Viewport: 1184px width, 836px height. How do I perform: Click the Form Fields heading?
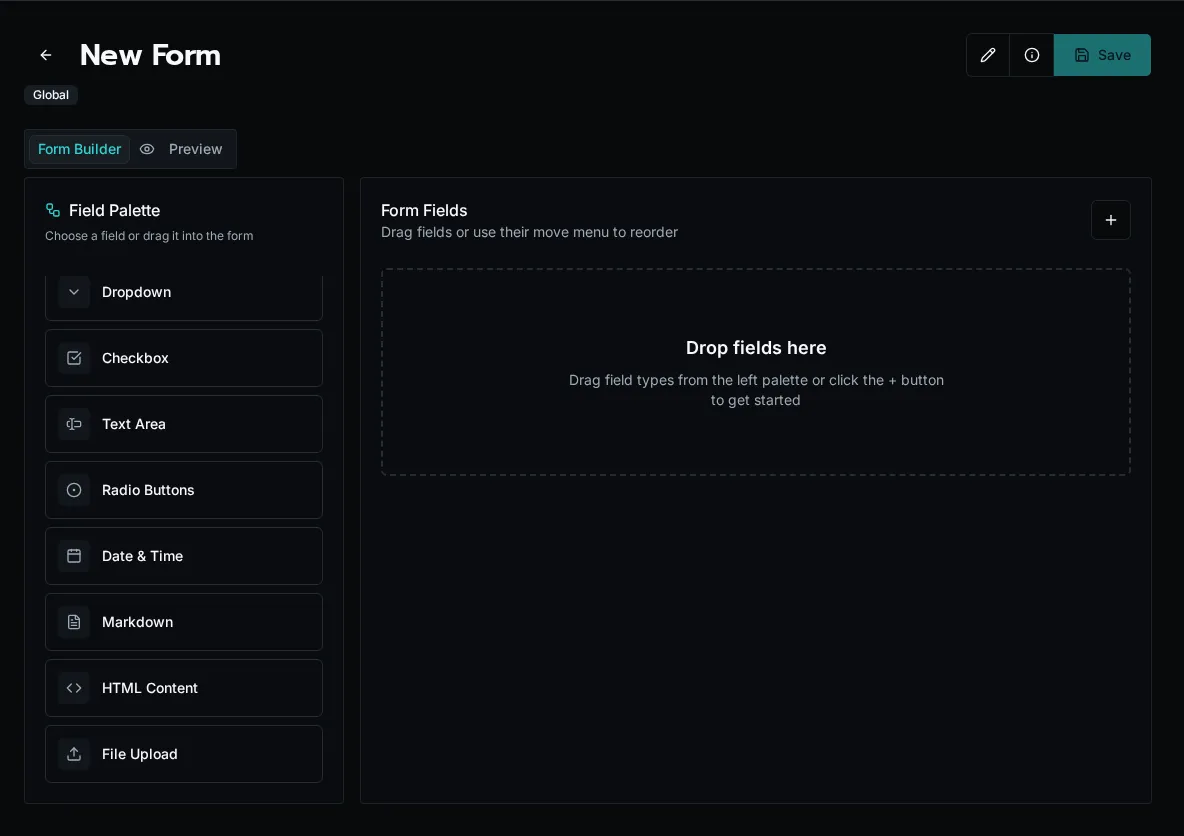point(424,211)
